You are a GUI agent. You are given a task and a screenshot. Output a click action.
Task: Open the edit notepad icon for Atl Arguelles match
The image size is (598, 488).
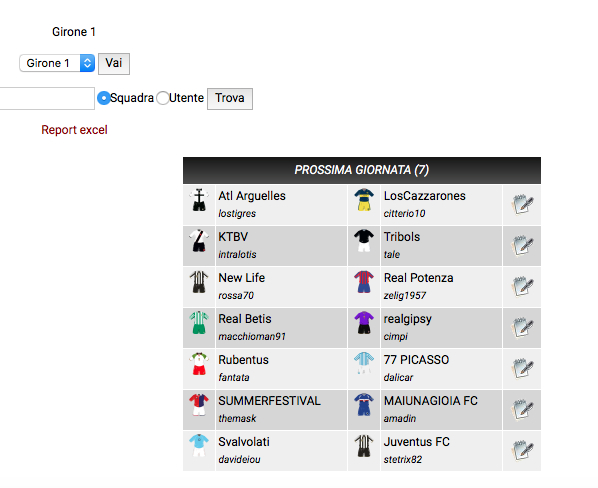pos(522,204)
